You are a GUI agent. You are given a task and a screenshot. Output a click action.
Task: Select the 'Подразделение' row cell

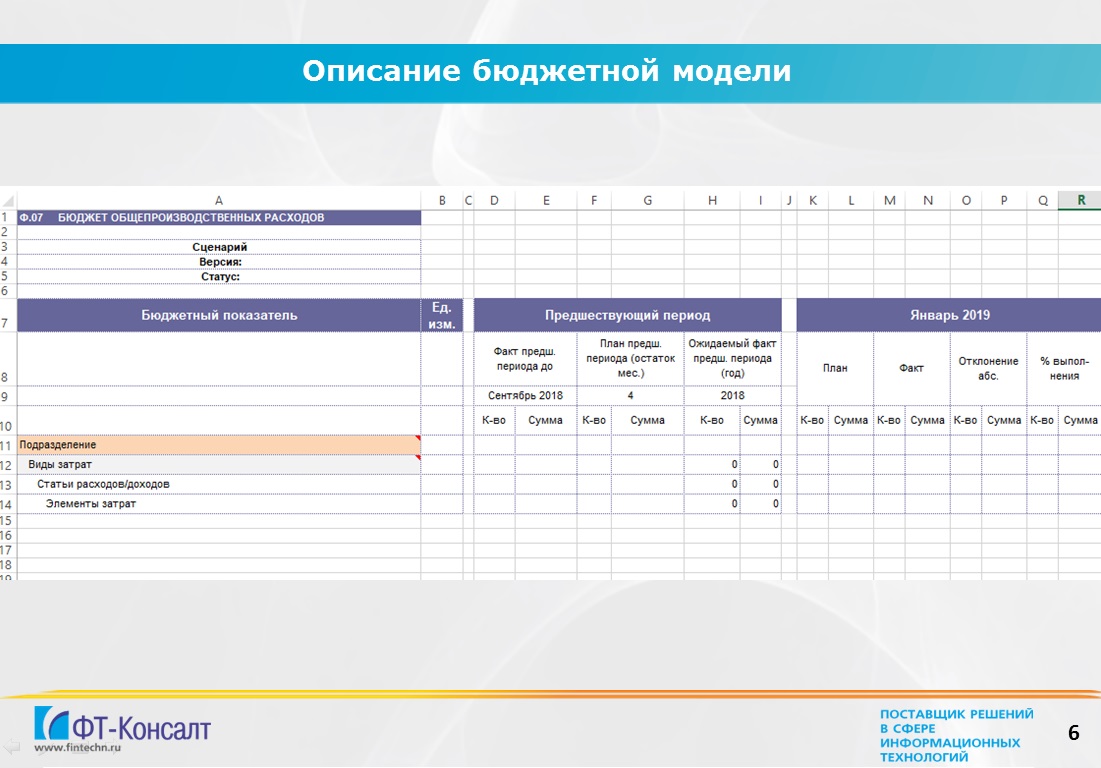pyautogui.click(x=218, y=445)
